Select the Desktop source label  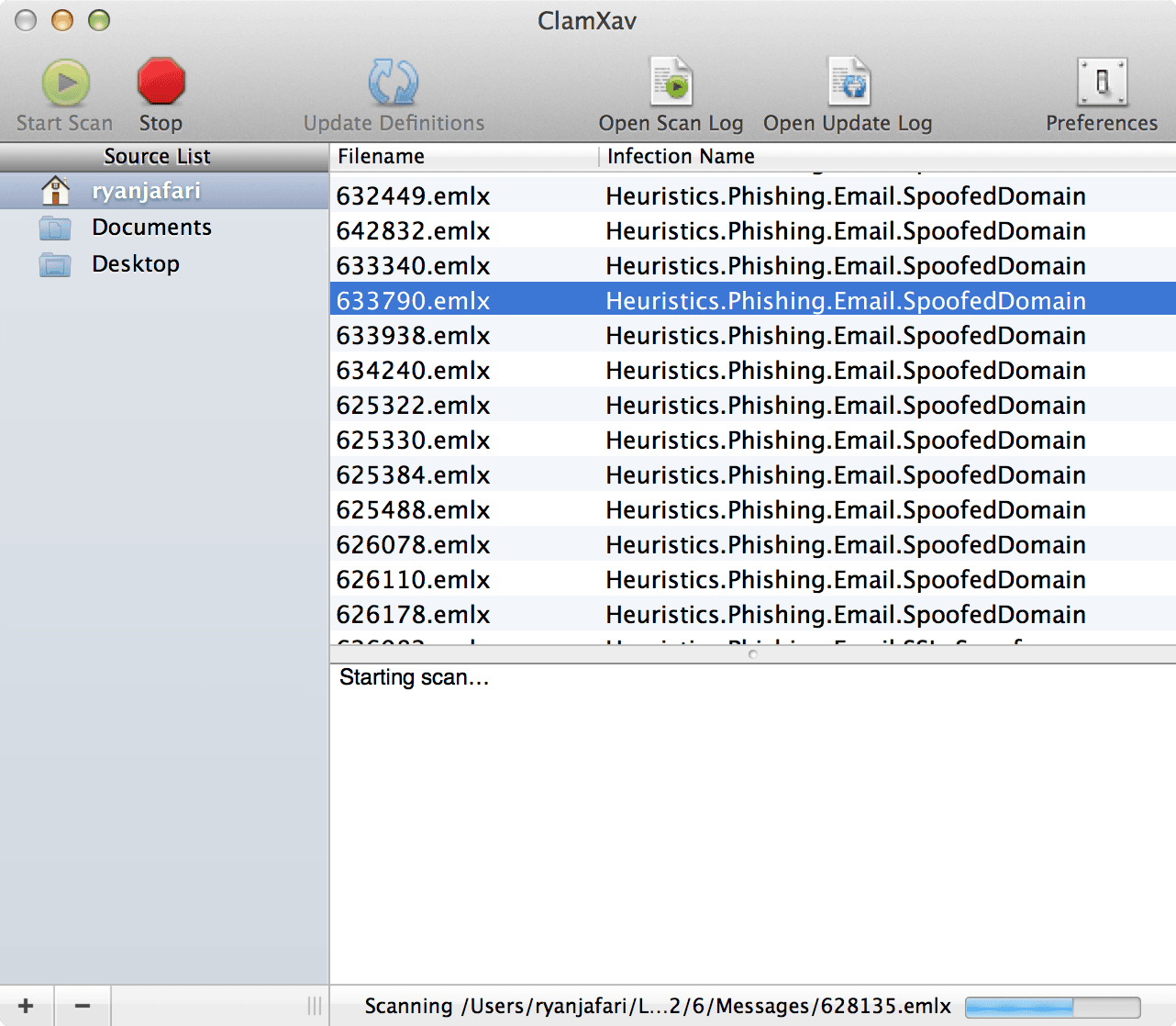click(x=136, y=264)
